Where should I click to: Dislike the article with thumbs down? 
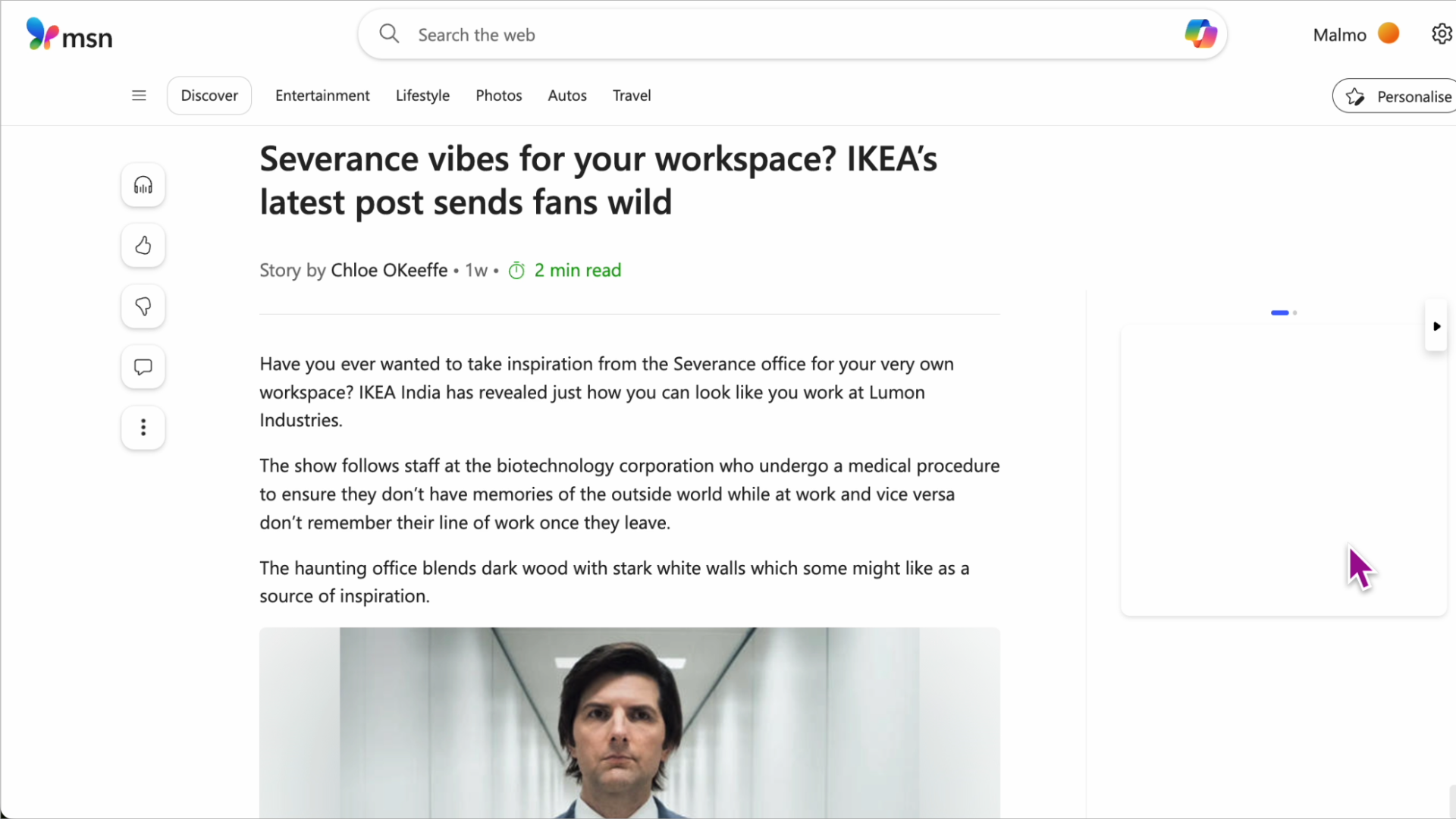coord(143,306)
